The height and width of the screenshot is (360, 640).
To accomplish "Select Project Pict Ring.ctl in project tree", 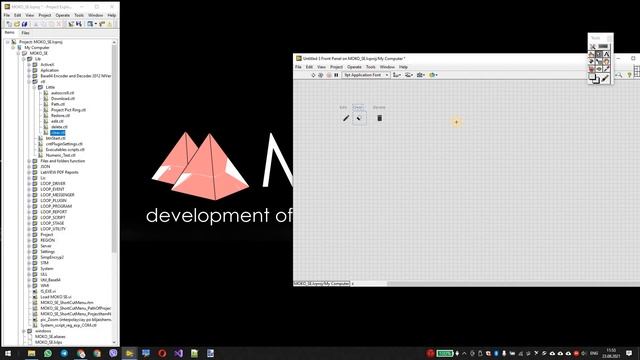I will [x=68, y=110].
